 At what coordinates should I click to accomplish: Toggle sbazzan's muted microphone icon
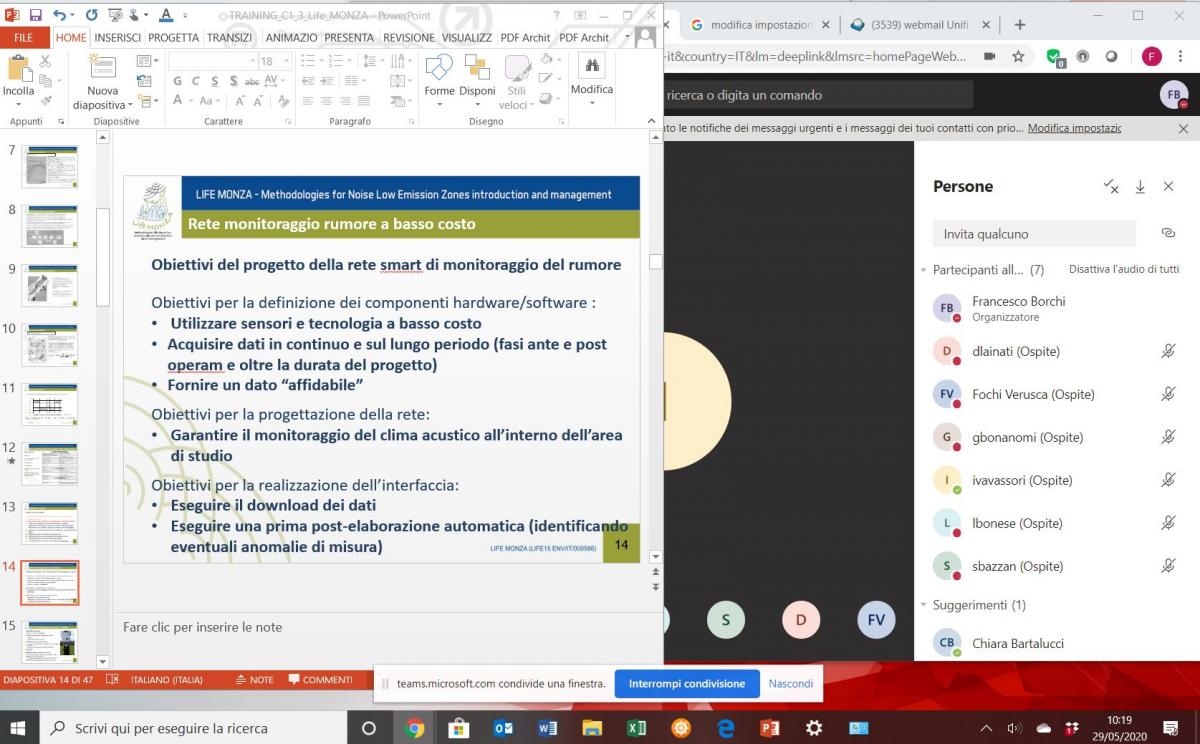pyautogui.click(x=1167, y=566)
